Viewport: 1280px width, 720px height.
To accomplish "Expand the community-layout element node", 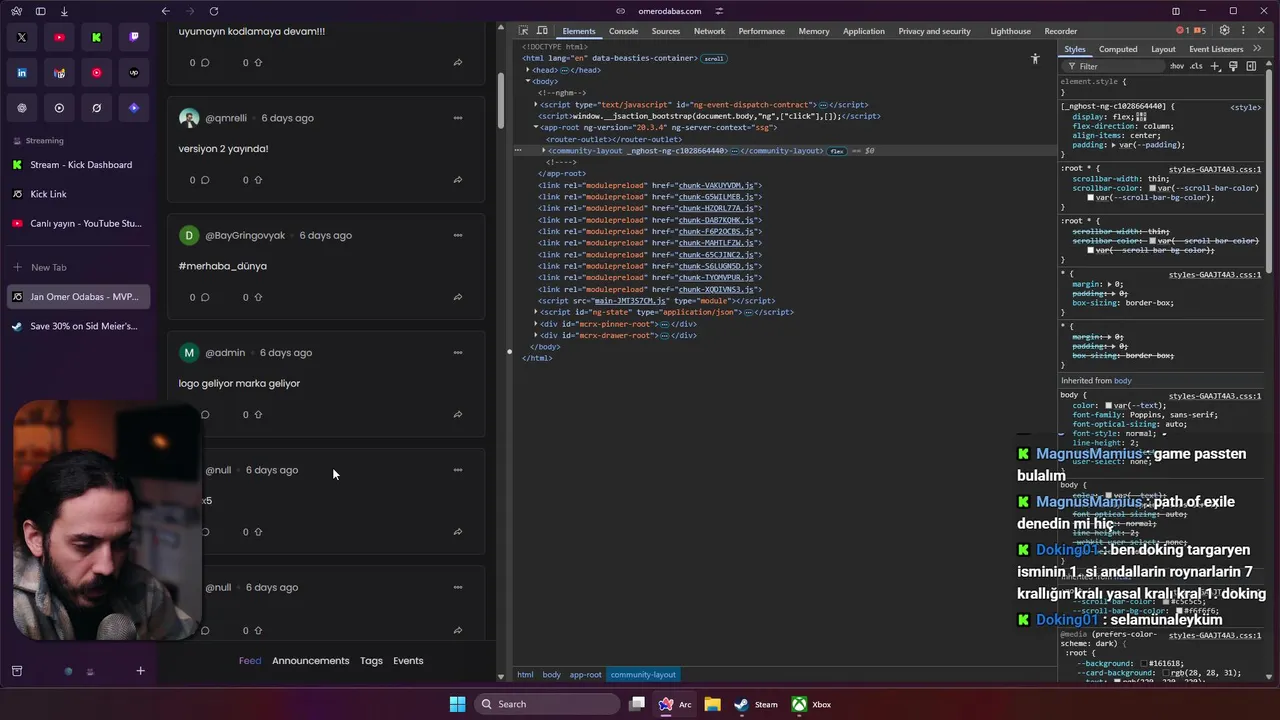I will pos(544,150).
